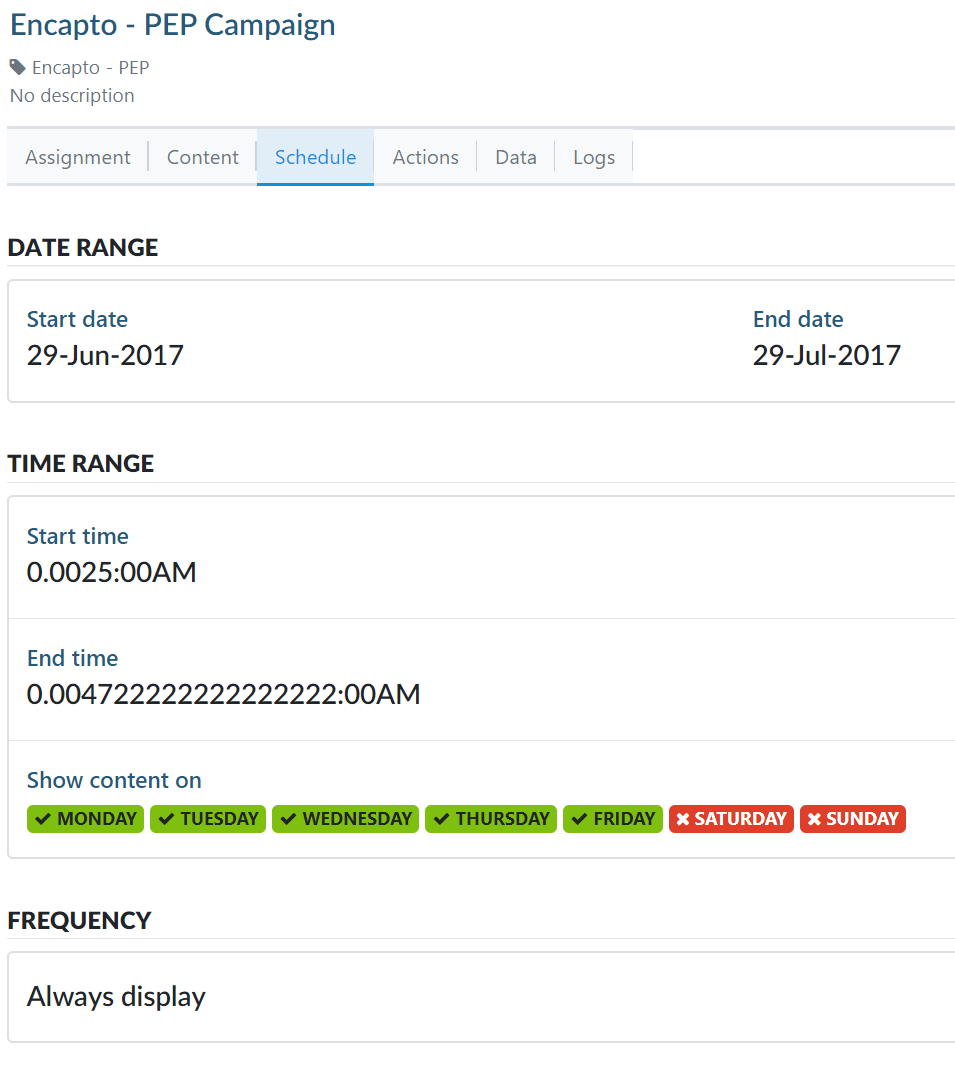Enable the Saturday day badge
Viewport: 955px width, 1065px height.
pos(731,818)
